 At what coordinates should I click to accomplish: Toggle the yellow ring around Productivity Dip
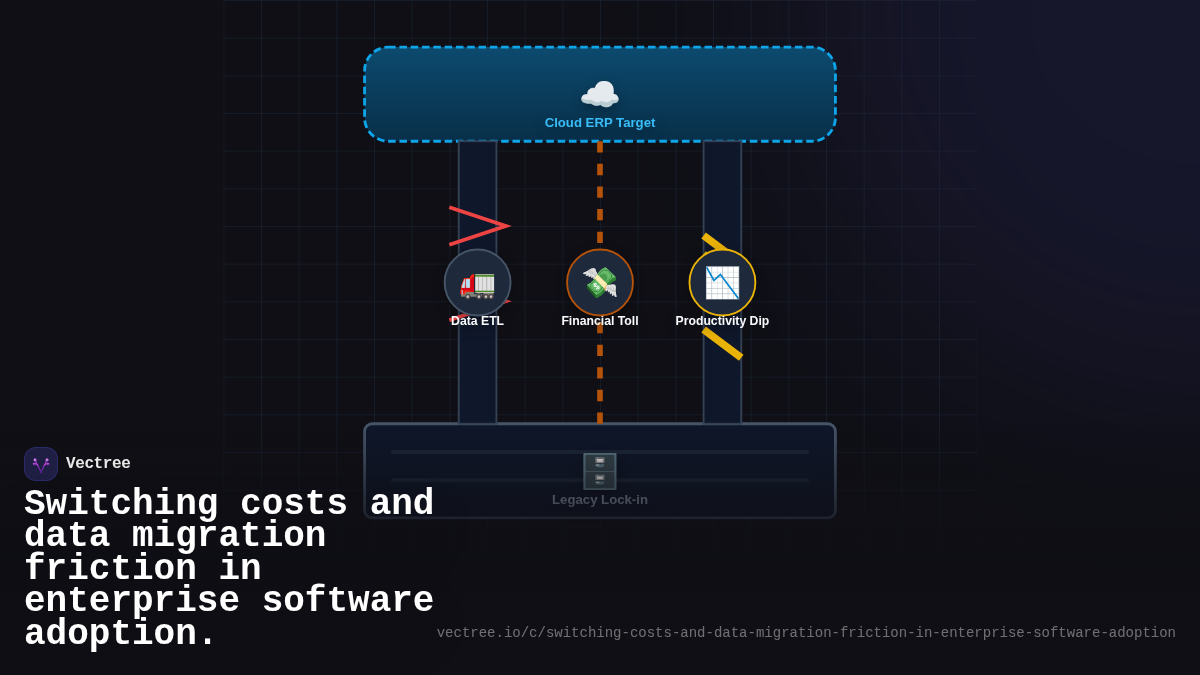[721, 252]
